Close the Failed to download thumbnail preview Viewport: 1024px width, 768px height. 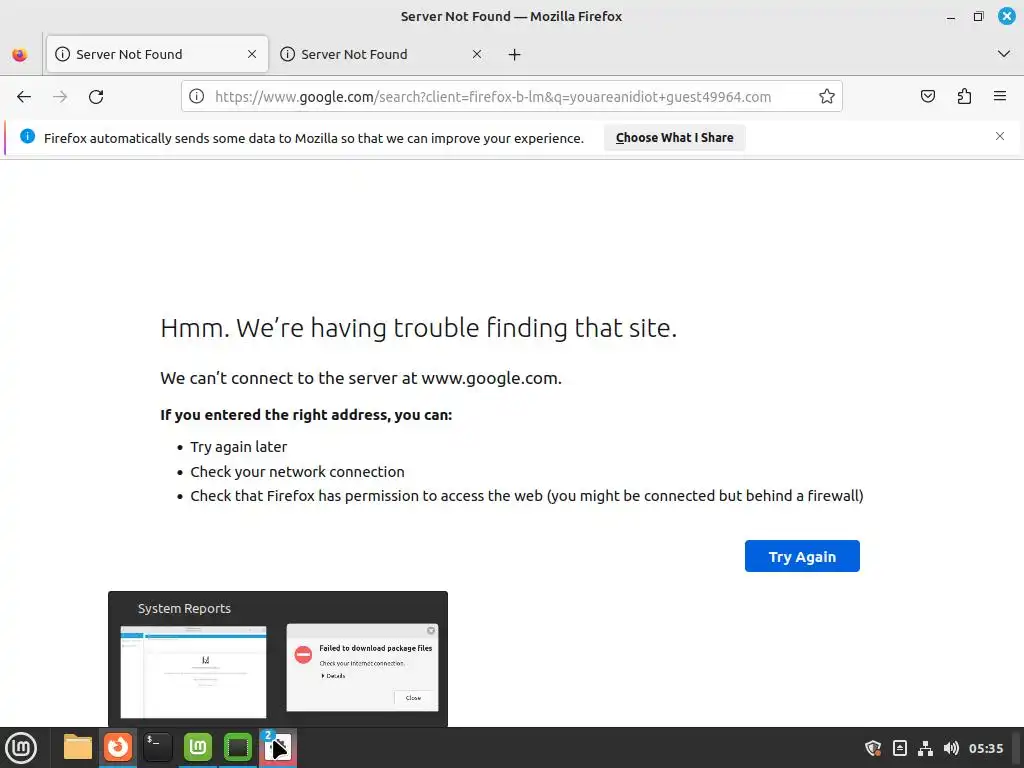[431, 630]
